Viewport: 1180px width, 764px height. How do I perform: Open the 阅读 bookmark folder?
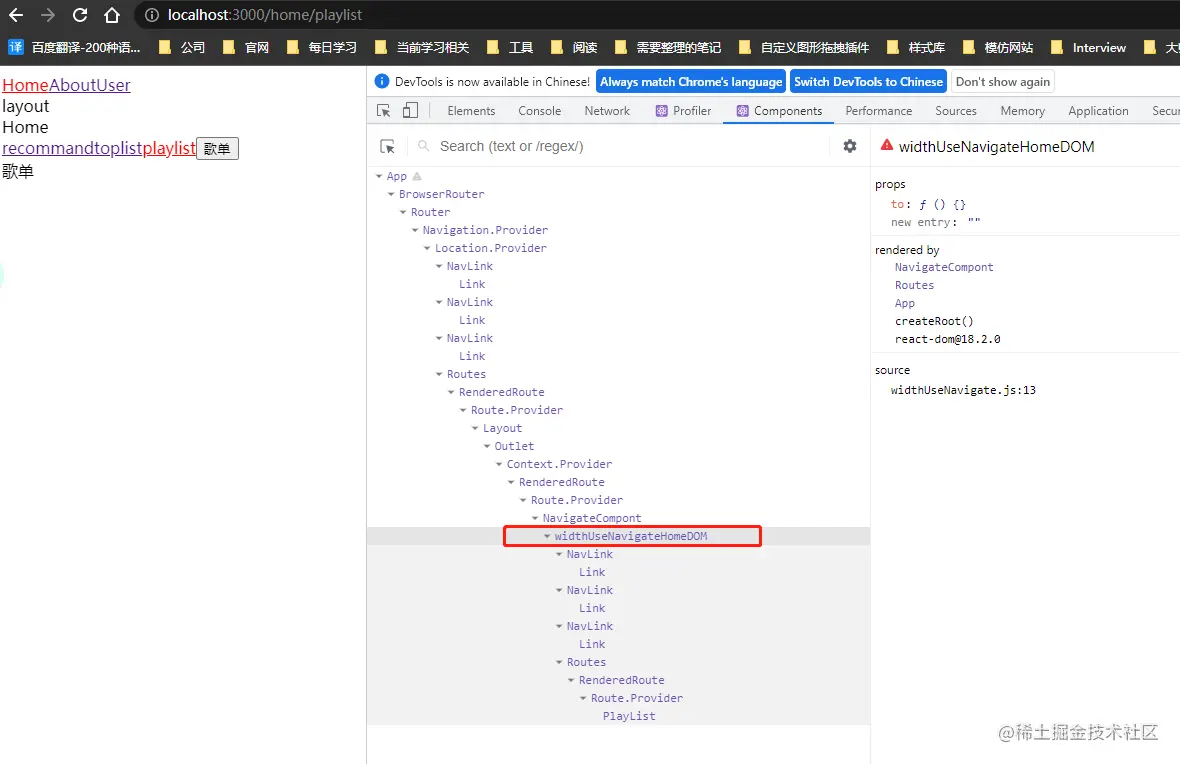[x=574, y=47]
